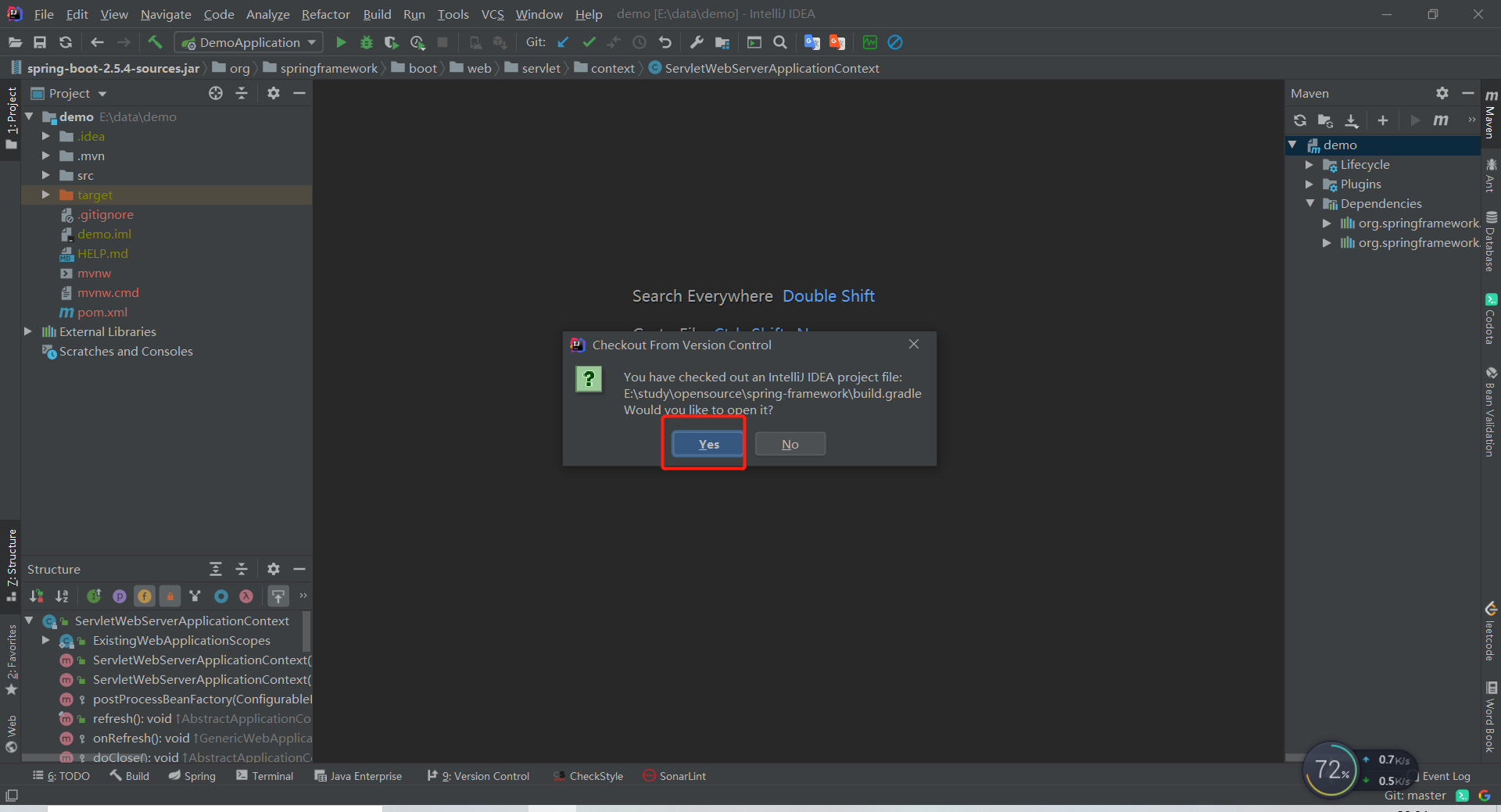Click servlet breadcrumb in navigation bar
Image resolution: width=1501 pixels, height=812 pixels.
541,68
